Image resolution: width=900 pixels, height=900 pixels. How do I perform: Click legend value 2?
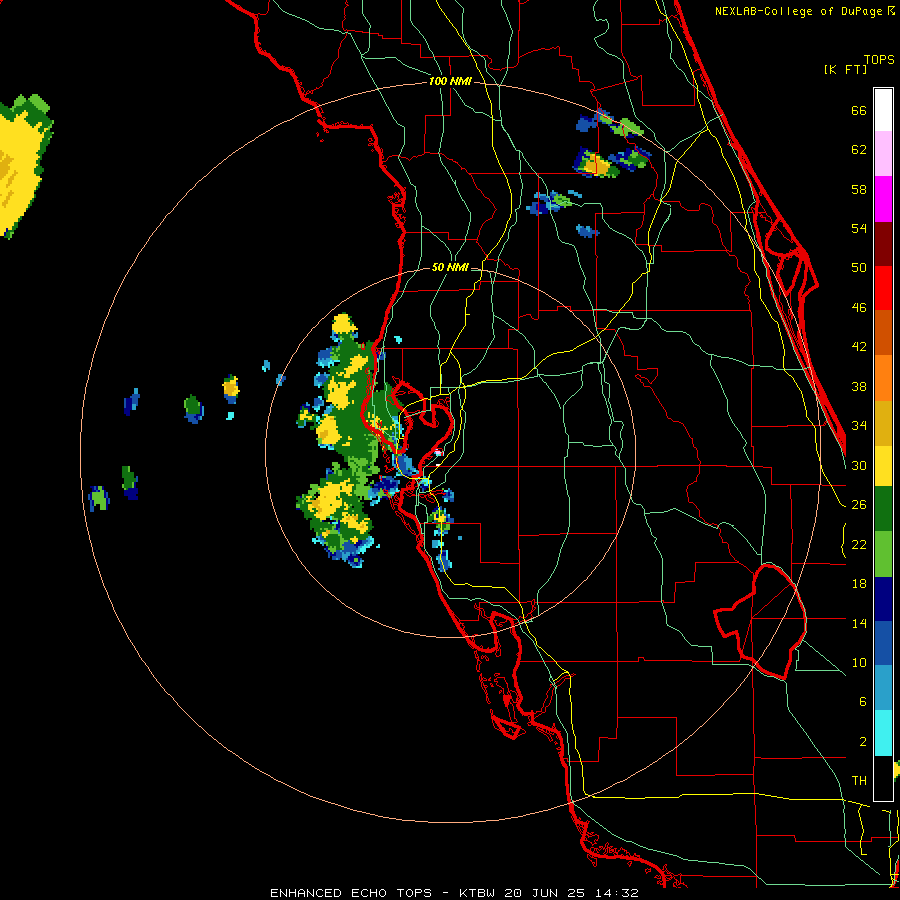point(863,742)
